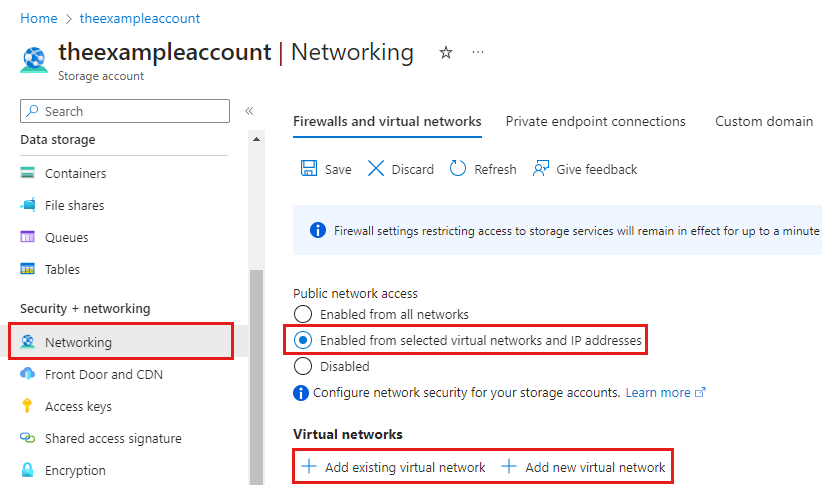Image resolution: width=822 pixels, height=485 pixels.
Task: Collapse the sidebar with the double chevron
Action: (x=249, y=111)
